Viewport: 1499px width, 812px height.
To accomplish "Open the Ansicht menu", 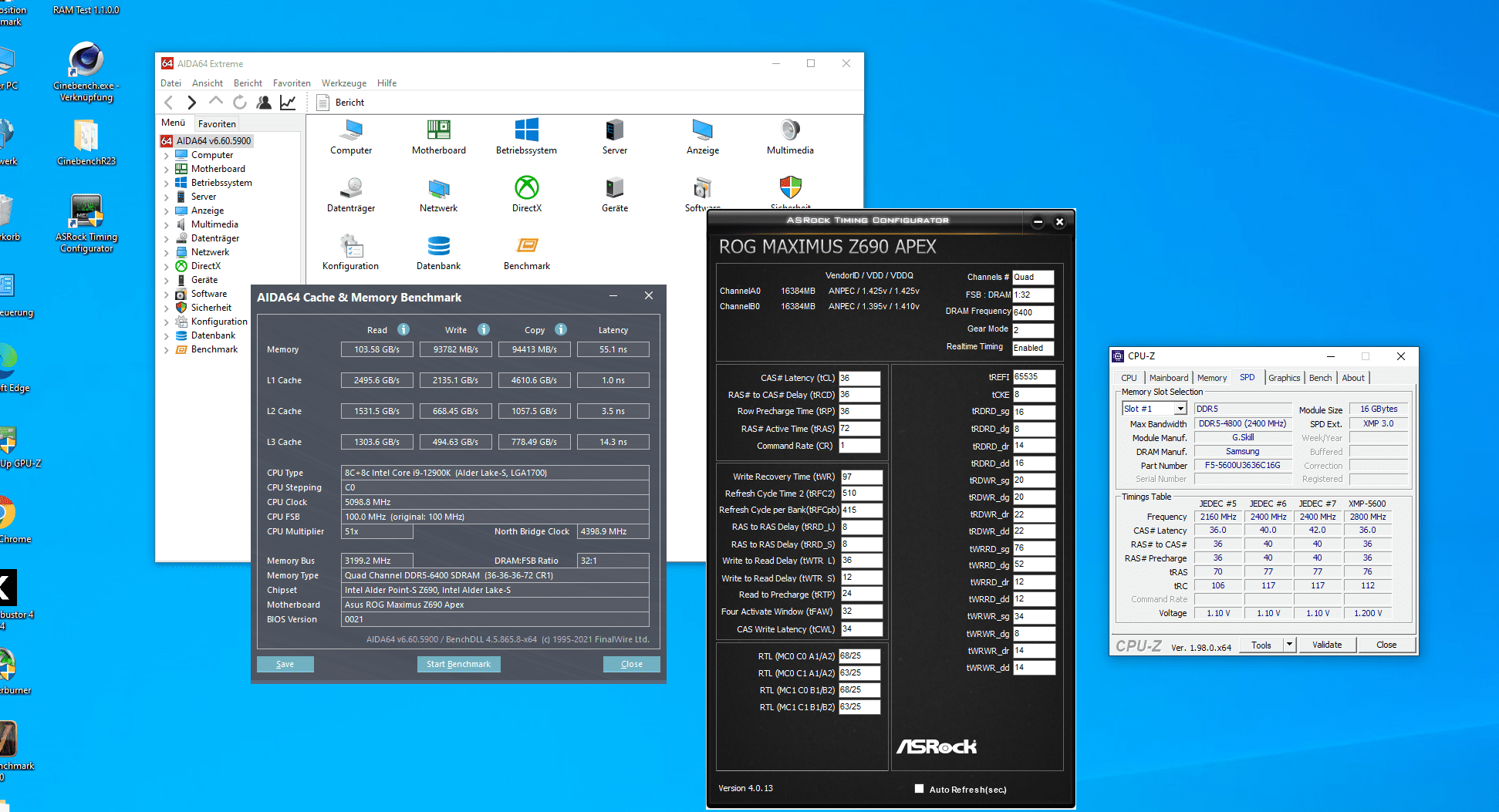I will click(x=208, y=83).
